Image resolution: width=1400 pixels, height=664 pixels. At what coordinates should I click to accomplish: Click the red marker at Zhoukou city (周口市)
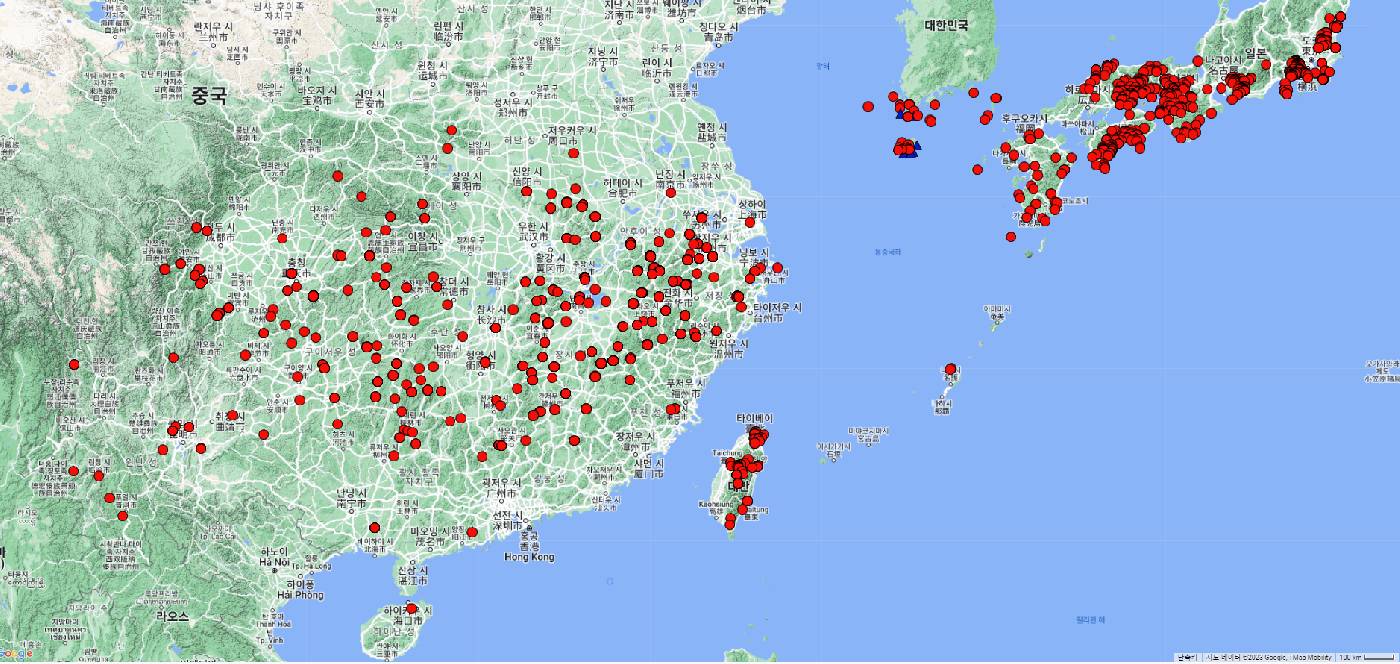[573, 153]
